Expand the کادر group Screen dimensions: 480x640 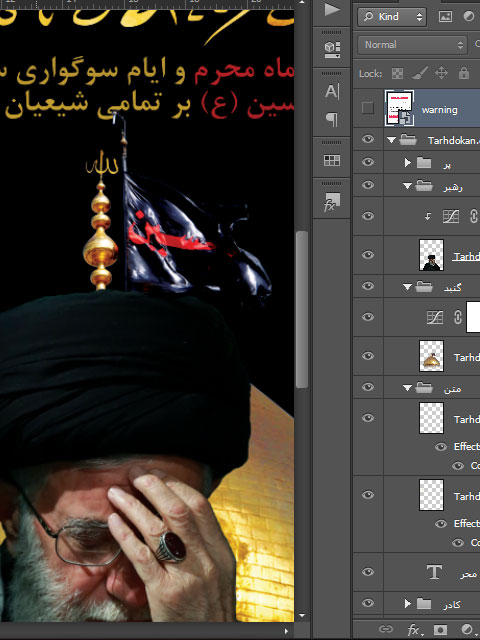coord(407,603)
